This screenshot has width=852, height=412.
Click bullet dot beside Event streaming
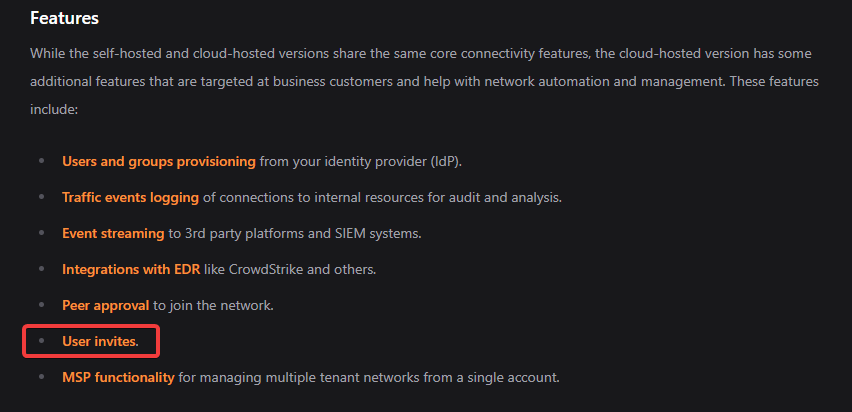(41, 233)
